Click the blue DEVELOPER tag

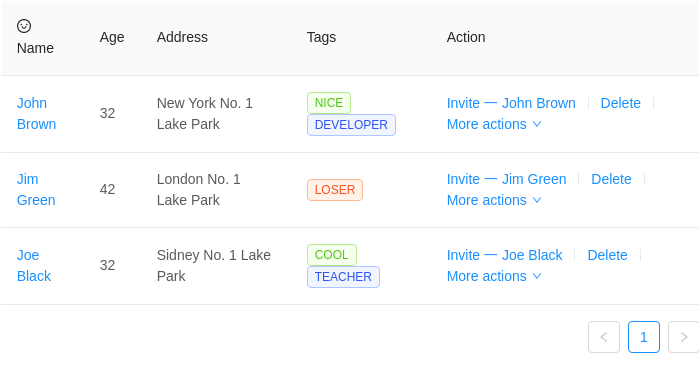pos(351,125)
